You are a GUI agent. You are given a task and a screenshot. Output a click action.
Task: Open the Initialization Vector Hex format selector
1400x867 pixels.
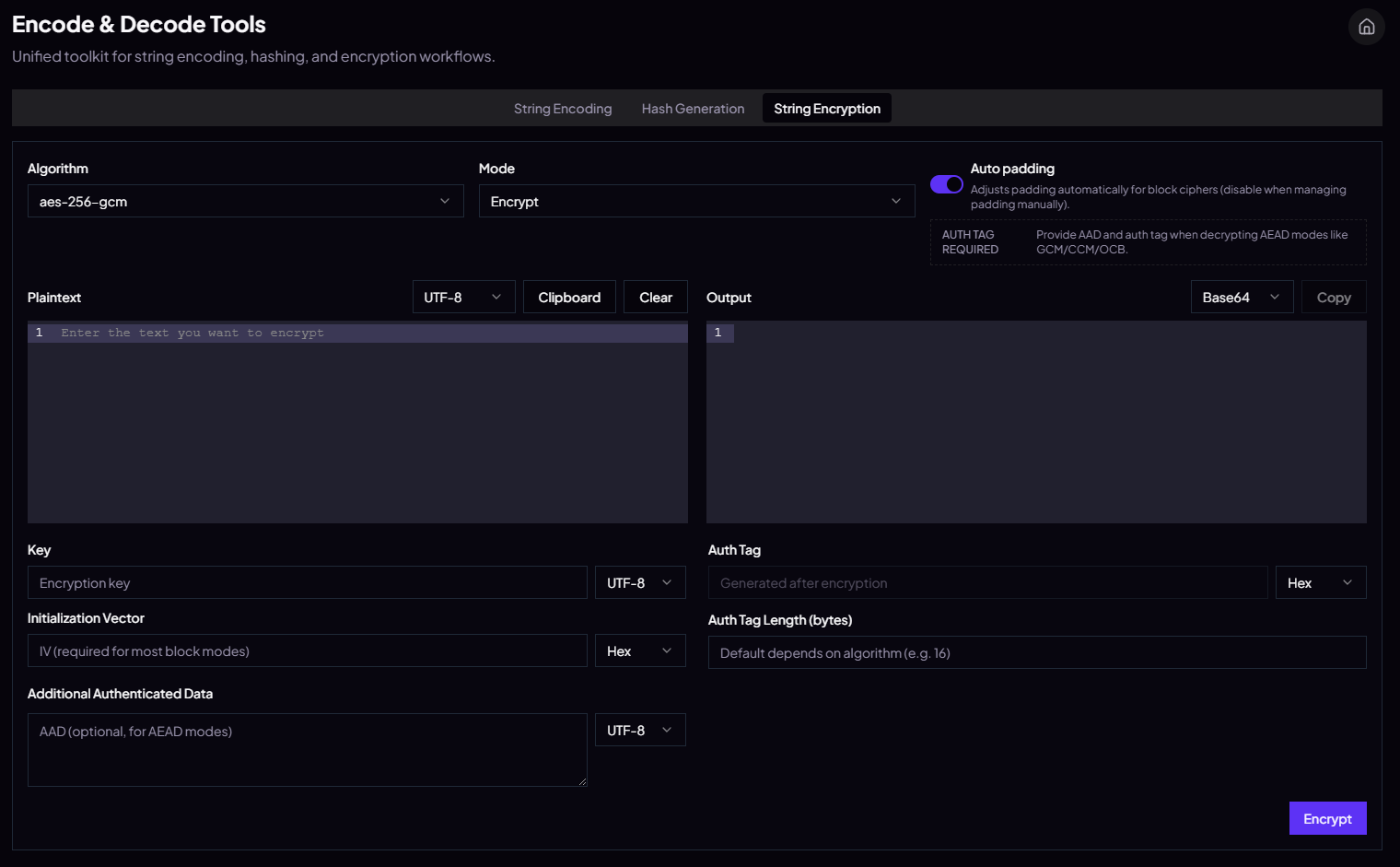click(639, 650)
